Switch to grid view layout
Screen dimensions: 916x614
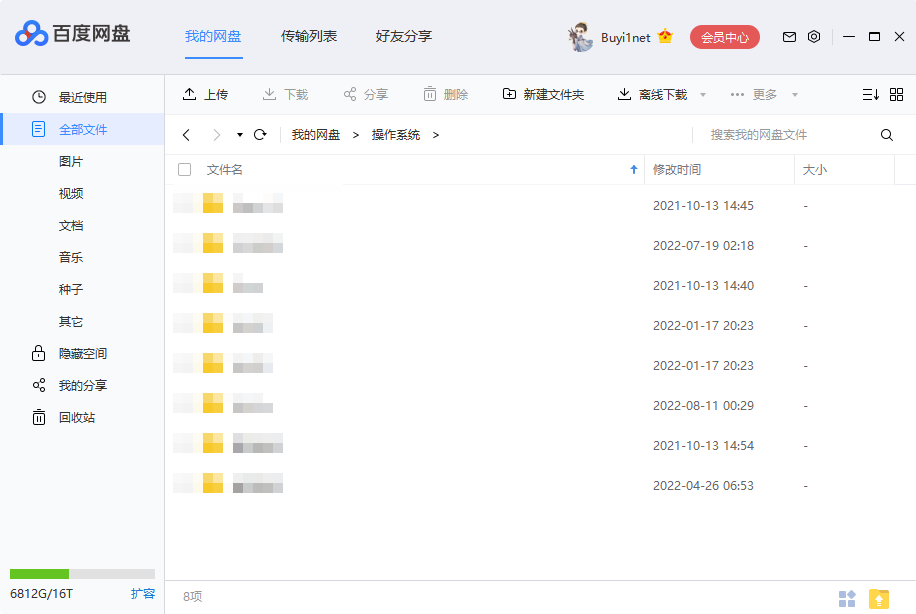point(896,94)
